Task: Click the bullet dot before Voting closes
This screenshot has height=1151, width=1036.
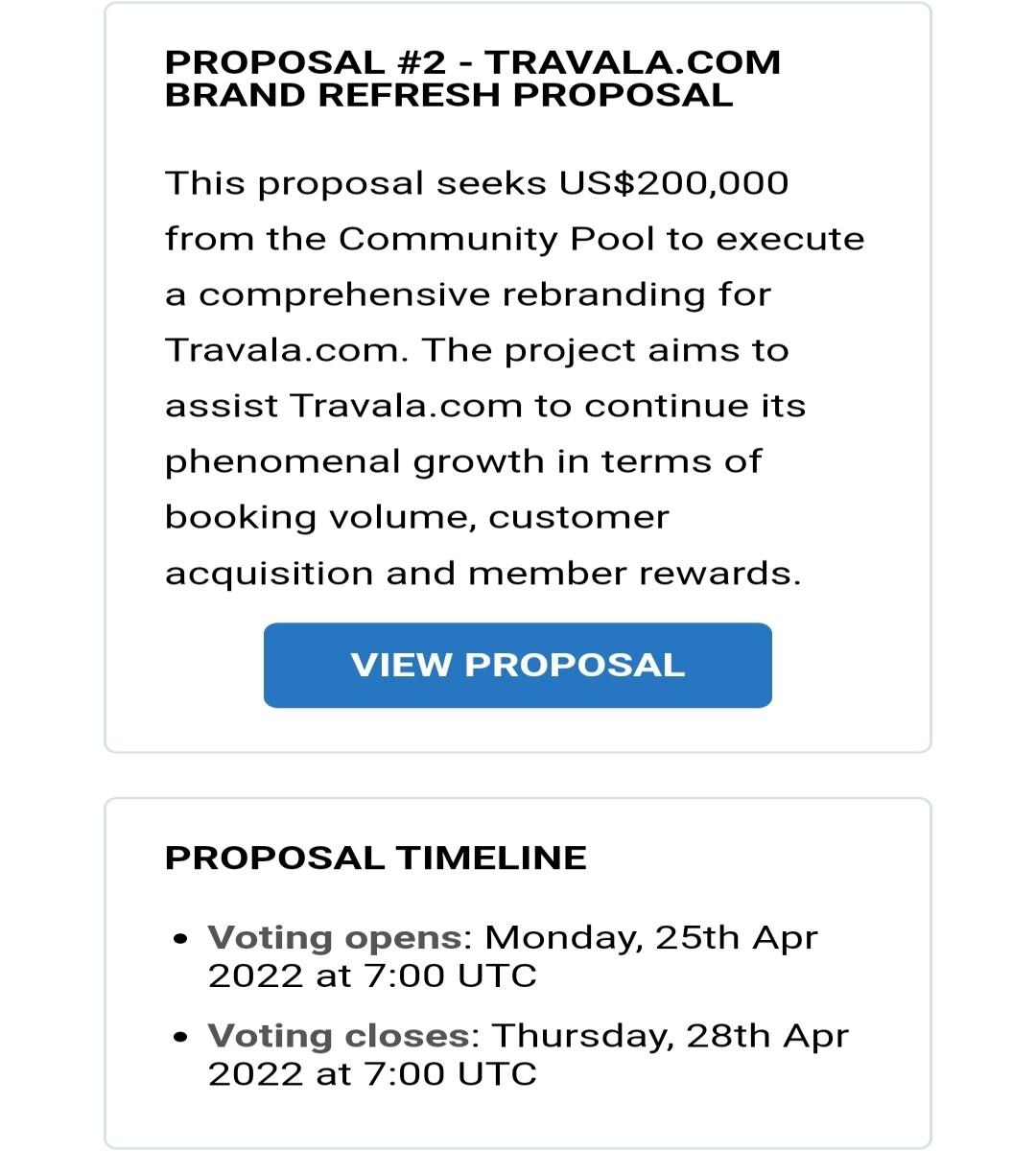Action: [180, 1038]
